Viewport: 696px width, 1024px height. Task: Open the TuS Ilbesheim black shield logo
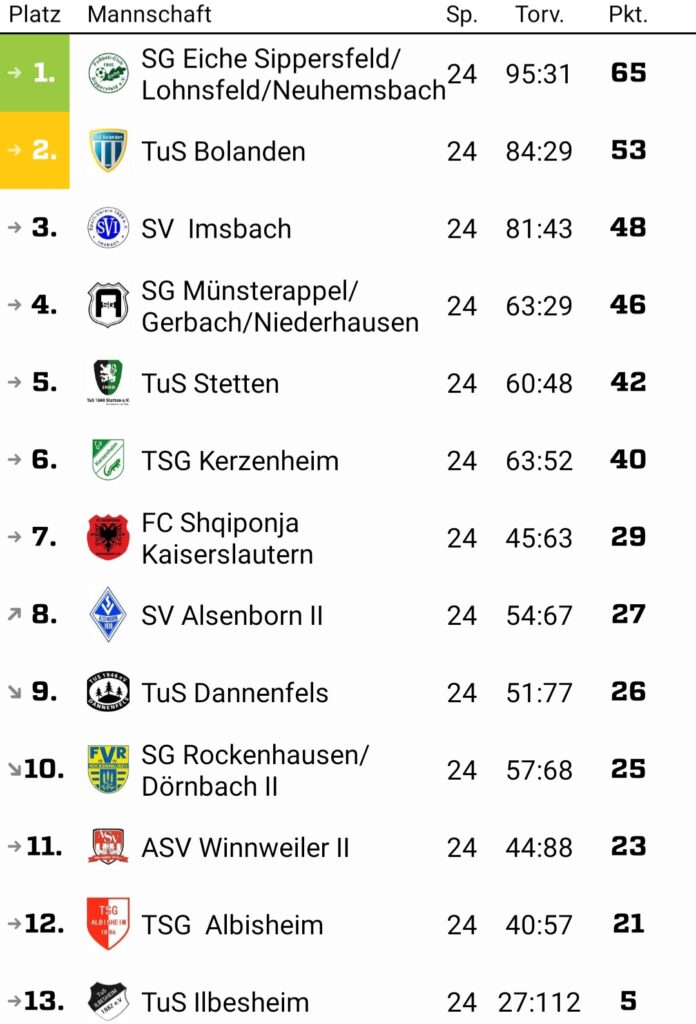click(x=108, y=1000)
